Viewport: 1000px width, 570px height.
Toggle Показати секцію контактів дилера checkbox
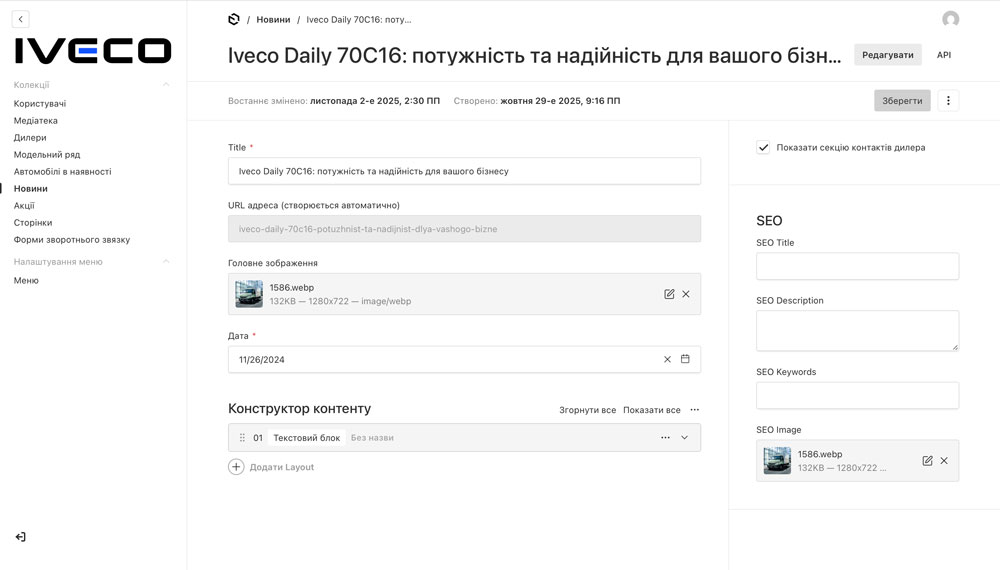764,147
